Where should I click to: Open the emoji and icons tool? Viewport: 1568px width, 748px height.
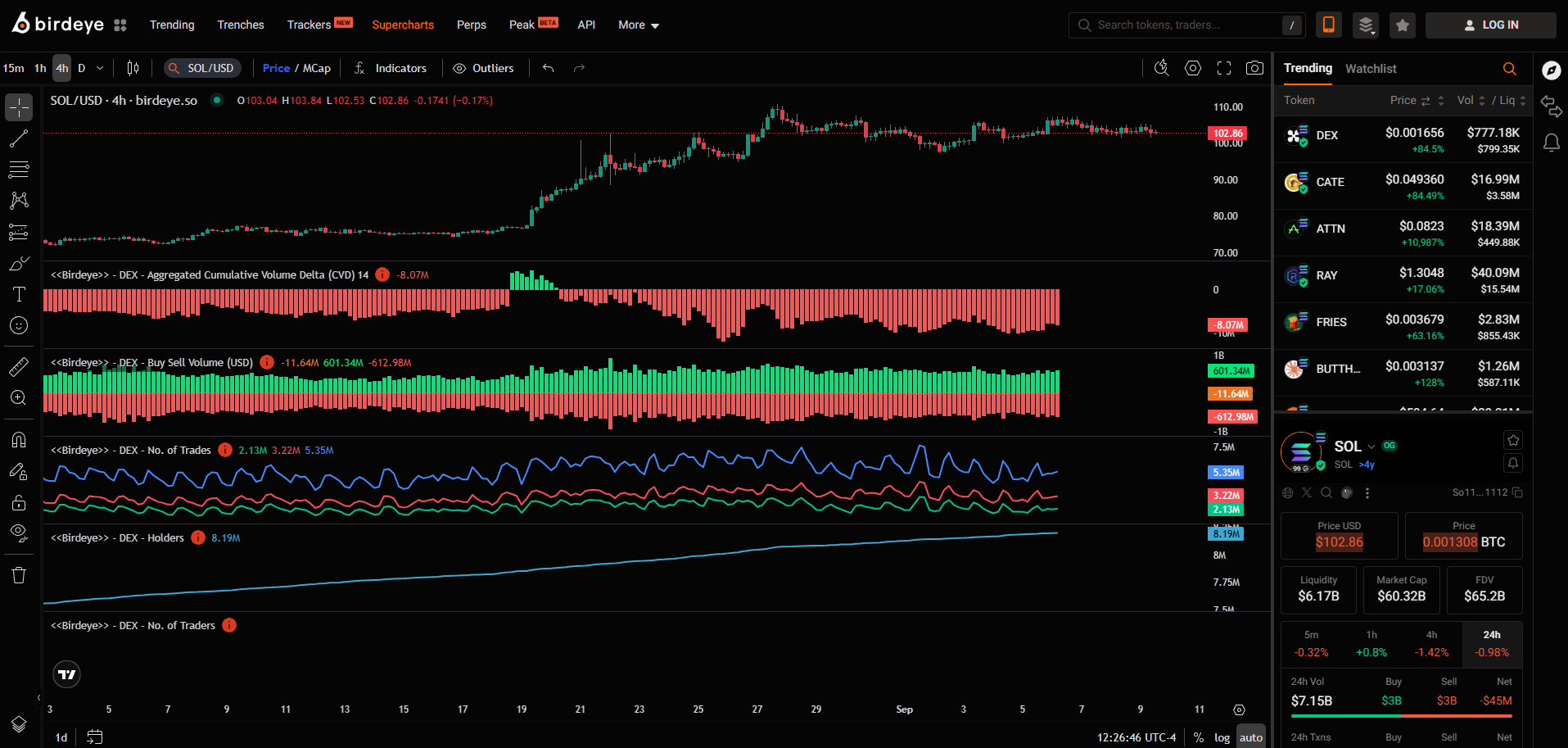[19, 326]
